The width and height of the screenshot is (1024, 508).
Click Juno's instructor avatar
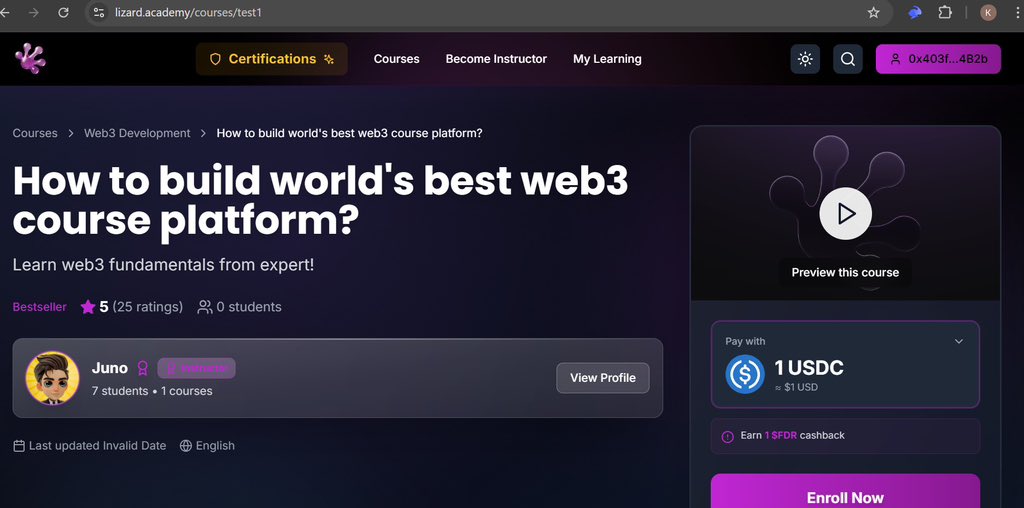tap(52, 378)
